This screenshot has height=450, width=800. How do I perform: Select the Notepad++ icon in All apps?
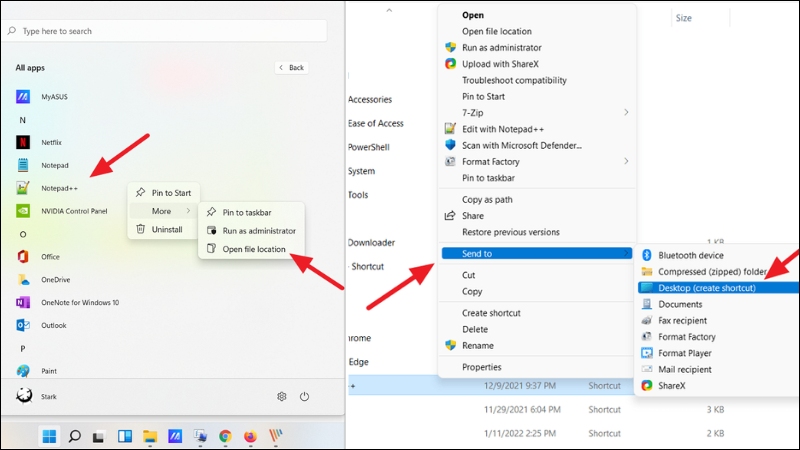[x=23, y=188]
